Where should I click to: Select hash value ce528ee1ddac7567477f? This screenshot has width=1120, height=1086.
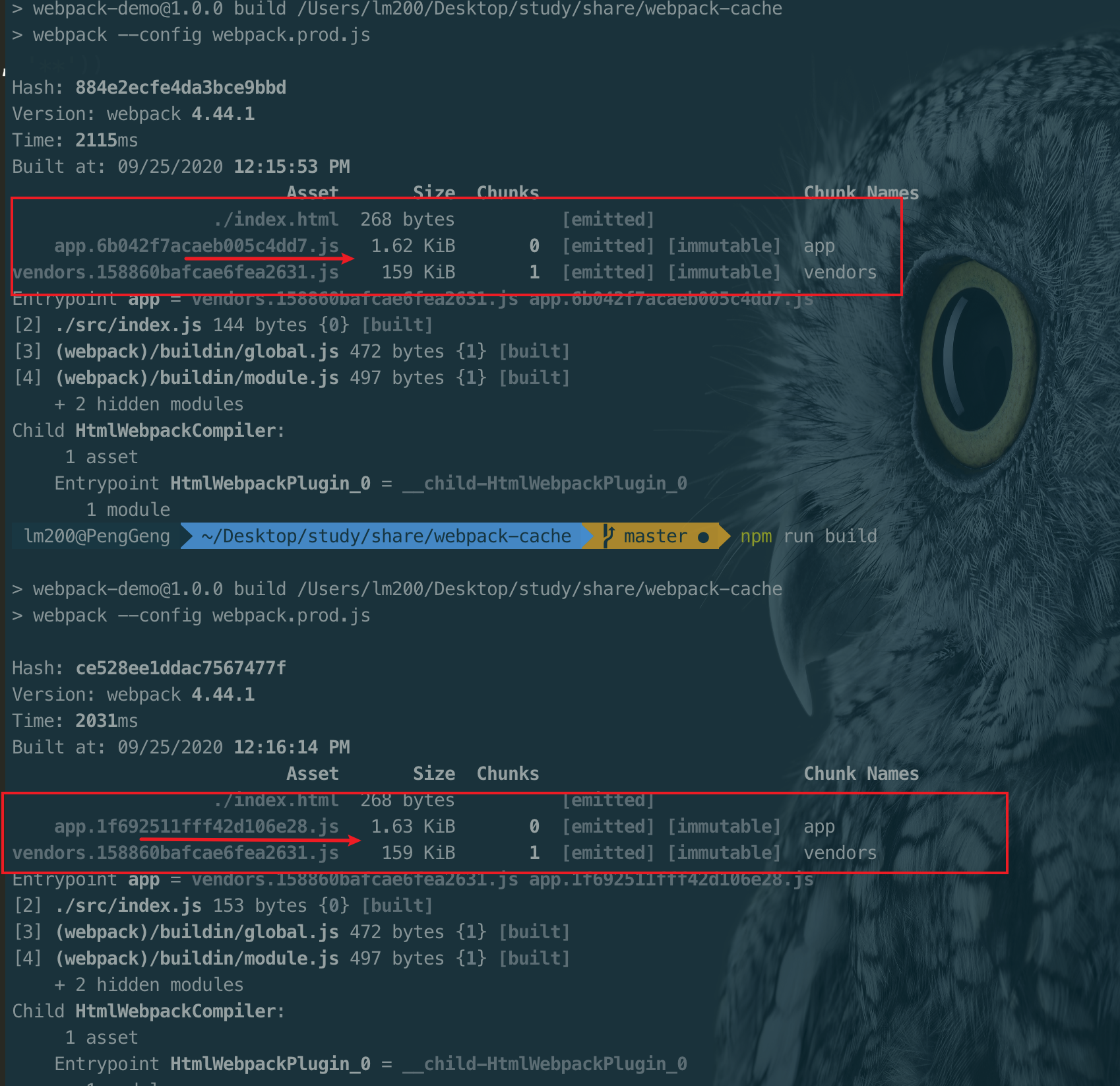[181, 668]
